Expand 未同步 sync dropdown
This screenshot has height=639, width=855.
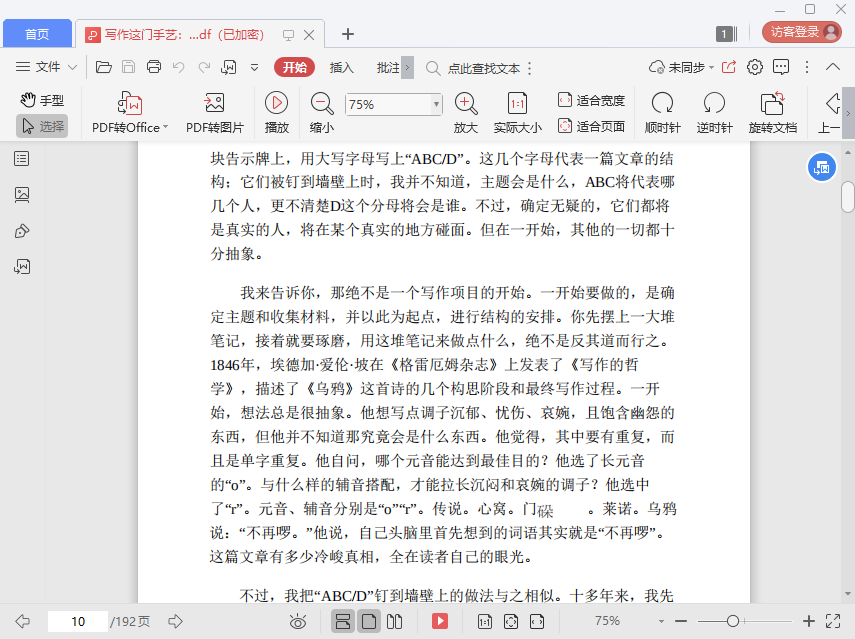point(711,68)
